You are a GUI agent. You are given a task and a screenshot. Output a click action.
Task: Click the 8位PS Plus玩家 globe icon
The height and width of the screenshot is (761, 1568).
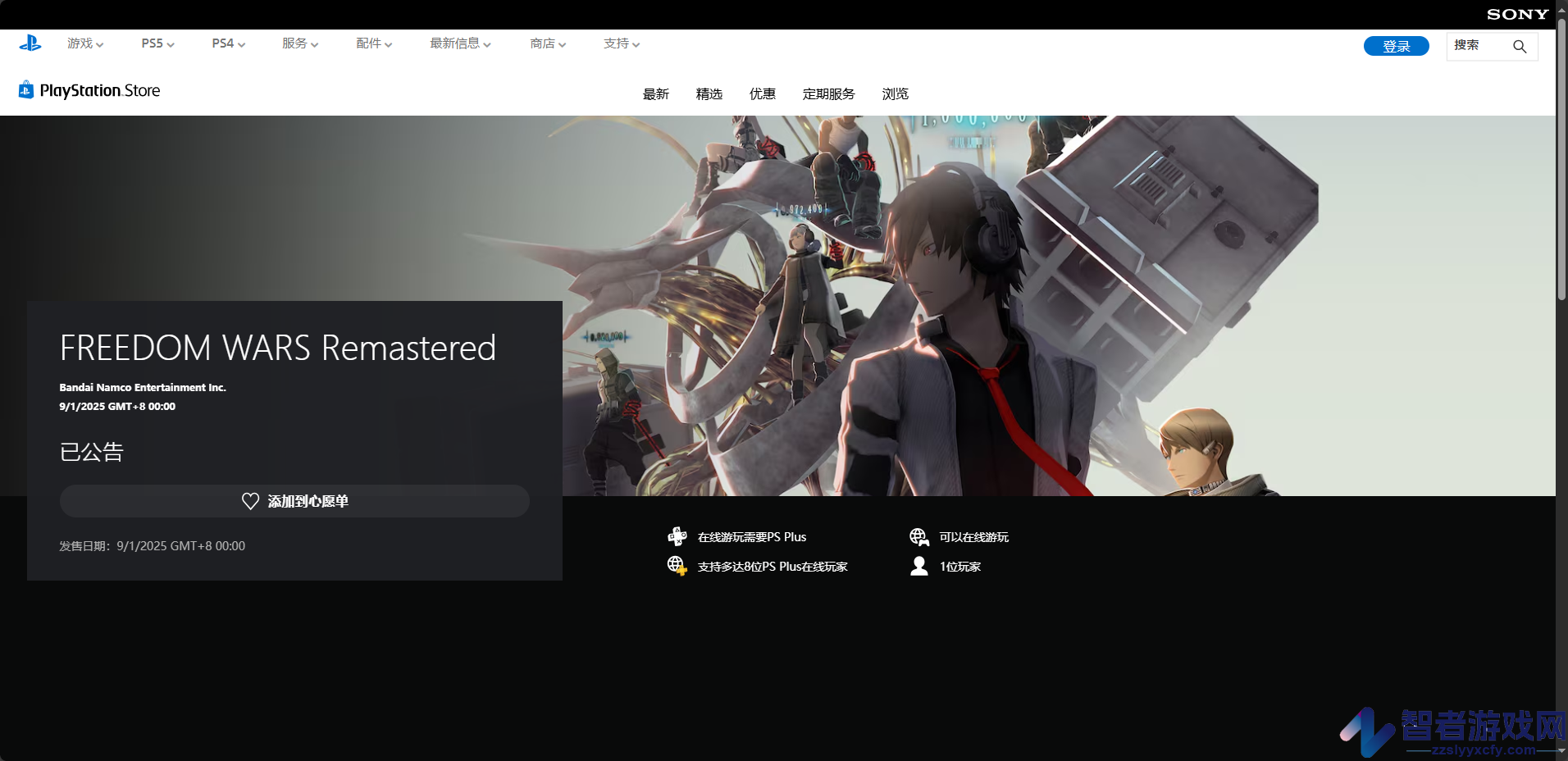(x=677, y=566)
